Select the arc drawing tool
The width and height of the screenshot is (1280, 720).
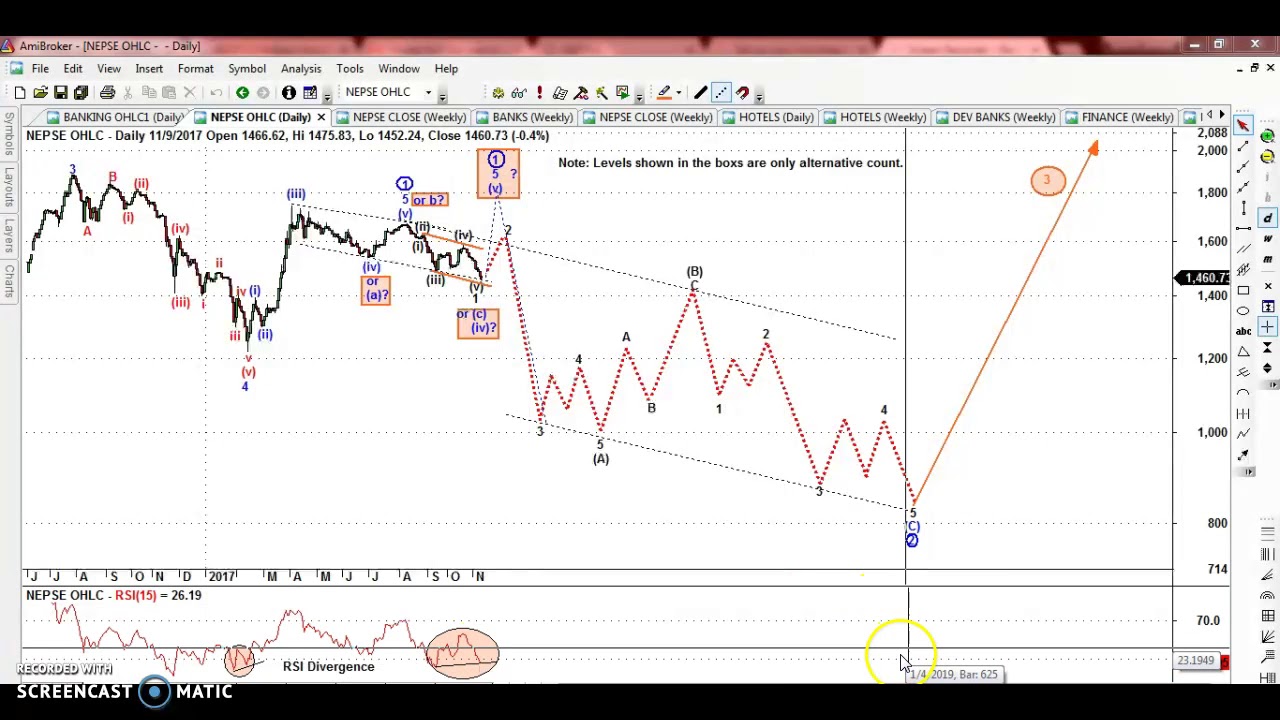coord(1243,392)
